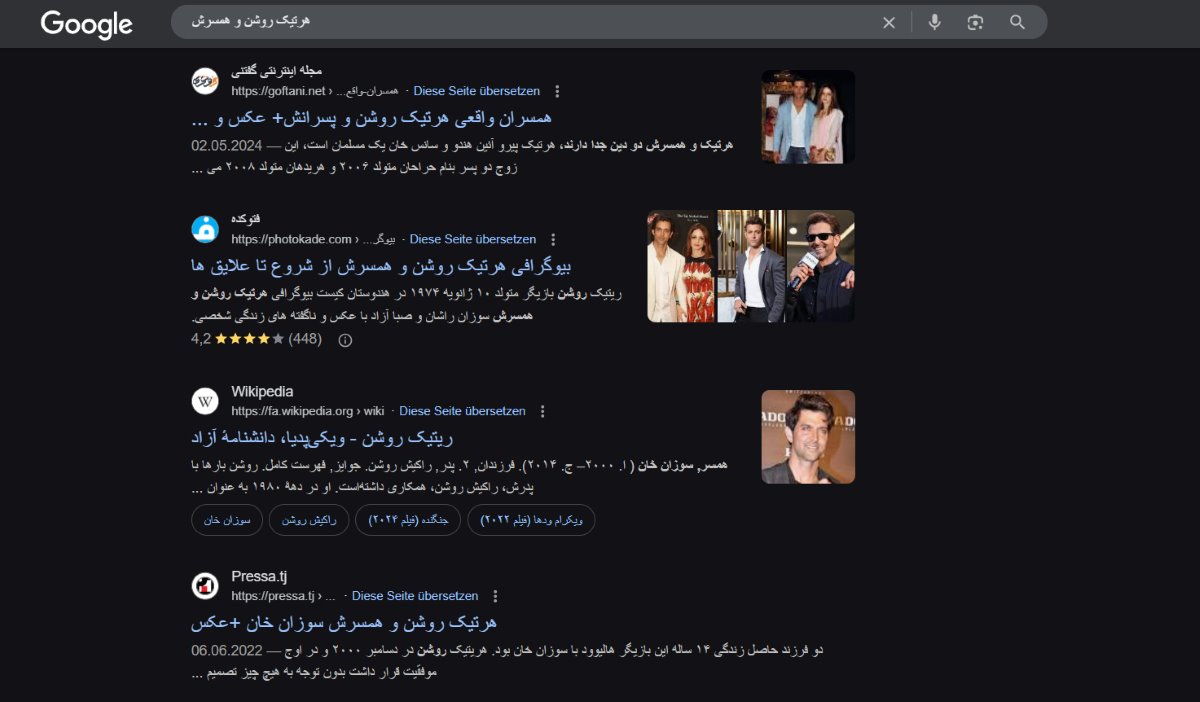Open three-dot options for photokade.com result
Image resolution: width=1200 pixels, height=702 pixels.
(x=552, y=240)
